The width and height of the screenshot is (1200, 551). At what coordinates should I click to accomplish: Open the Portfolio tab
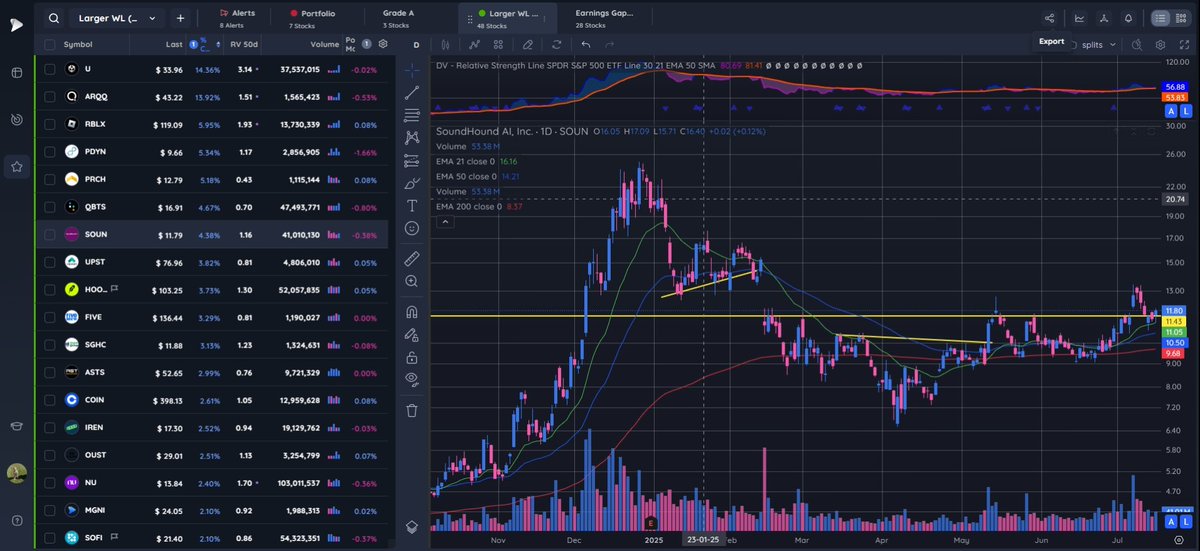[312, 18]
